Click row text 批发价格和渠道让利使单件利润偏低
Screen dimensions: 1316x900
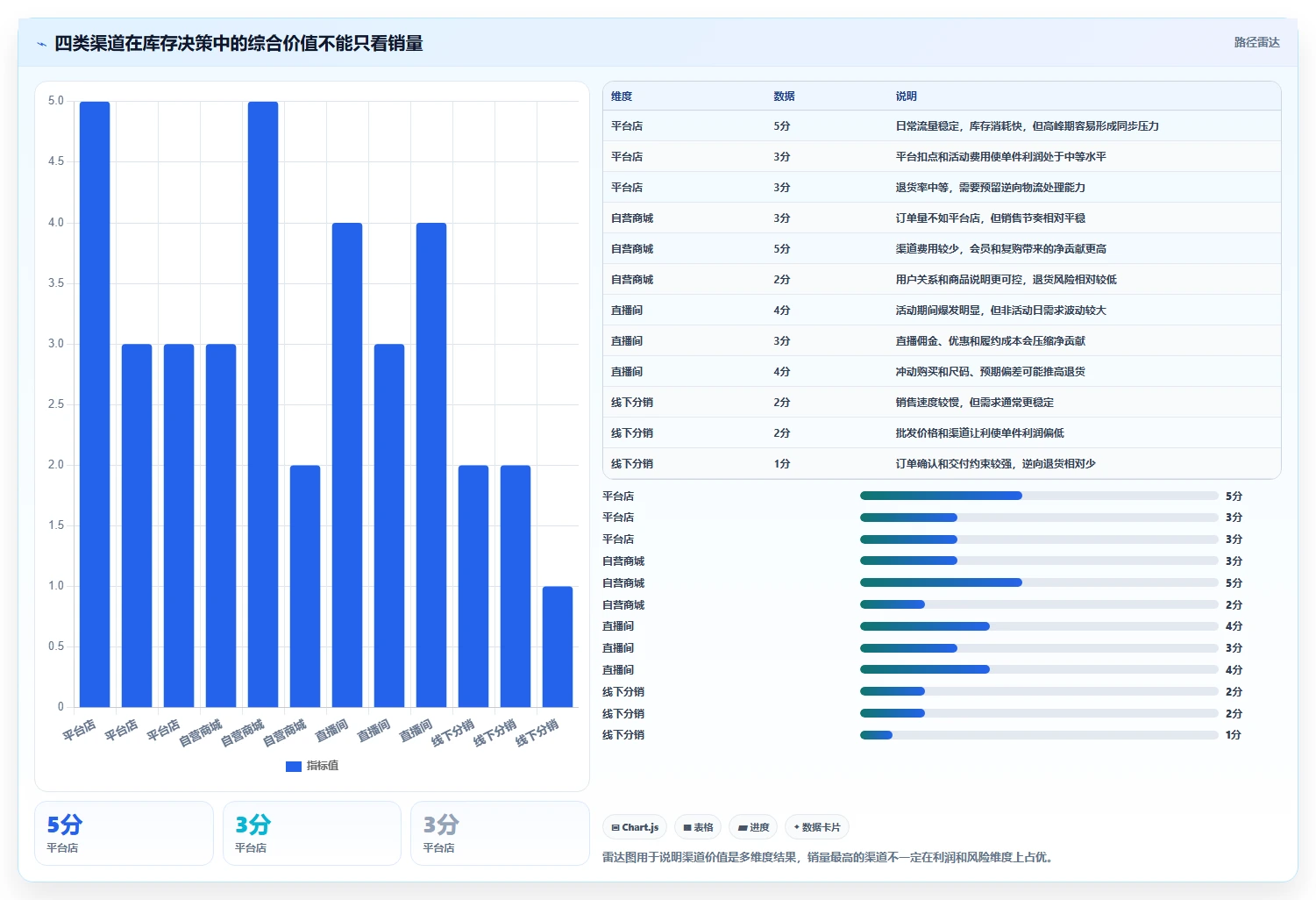tap(979, 433)
